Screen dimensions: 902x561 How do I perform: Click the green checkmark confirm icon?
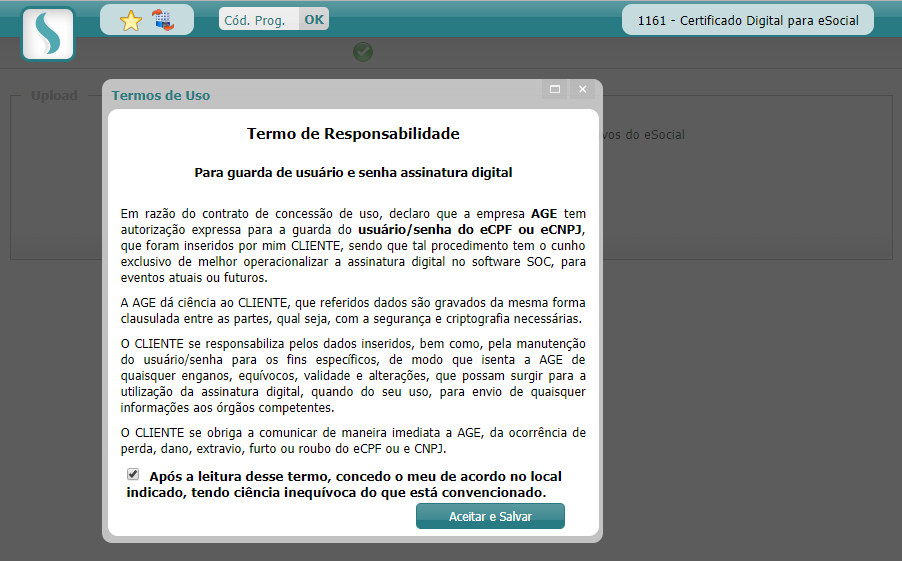363,52
